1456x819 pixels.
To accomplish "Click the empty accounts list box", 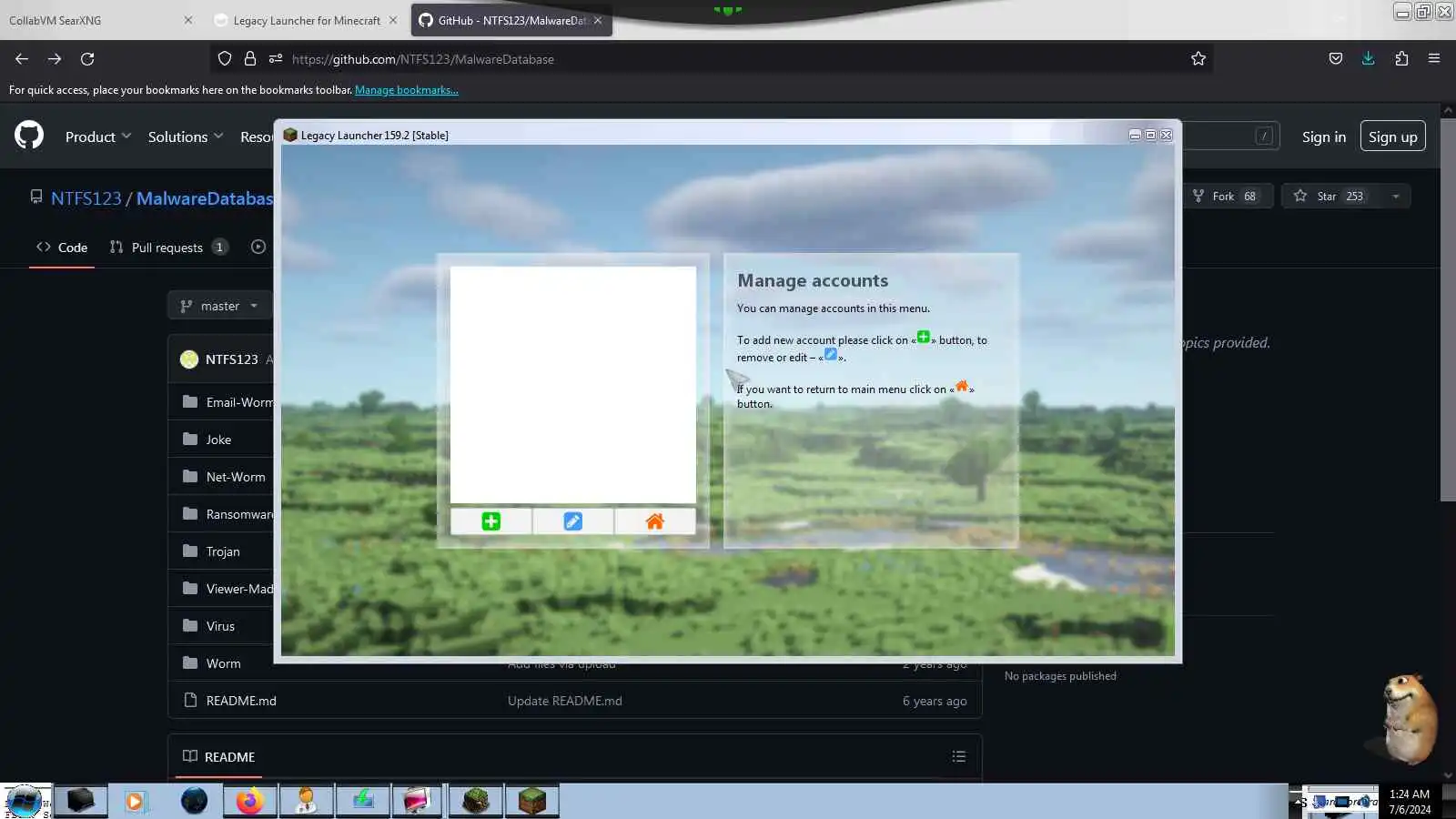I will [572, 385].
